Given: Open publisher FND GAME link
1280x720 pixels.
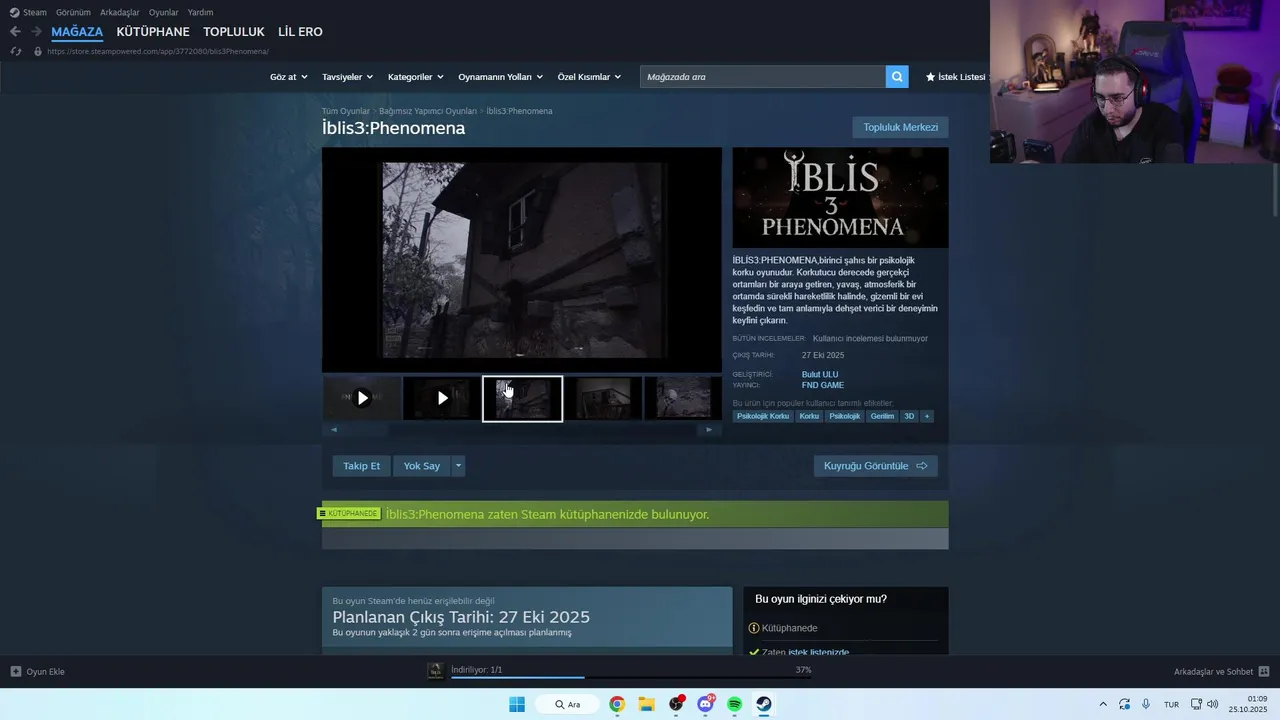Looking at the screenshot, I should 823,385.
